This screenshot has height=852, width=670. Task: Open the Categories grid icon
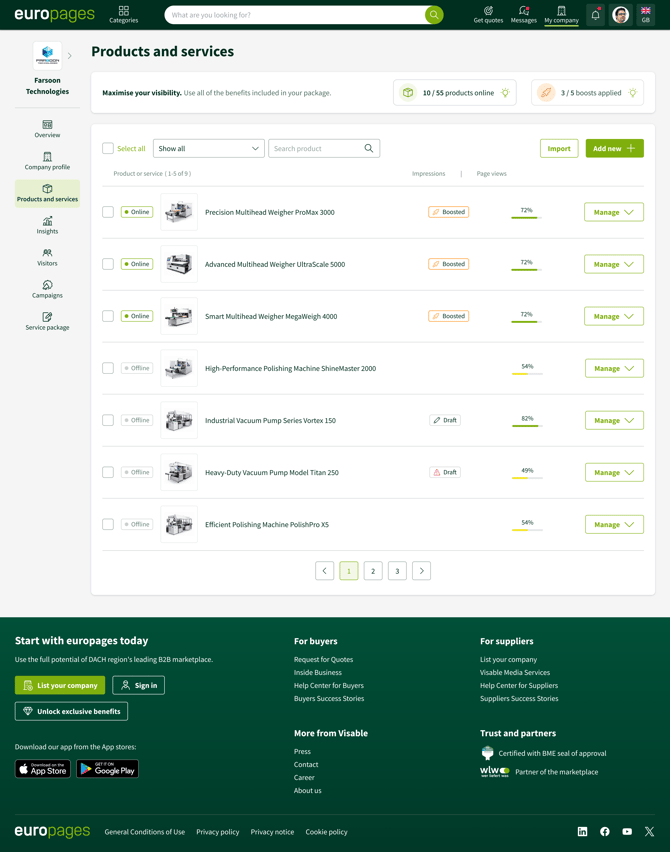pos(123,14)
